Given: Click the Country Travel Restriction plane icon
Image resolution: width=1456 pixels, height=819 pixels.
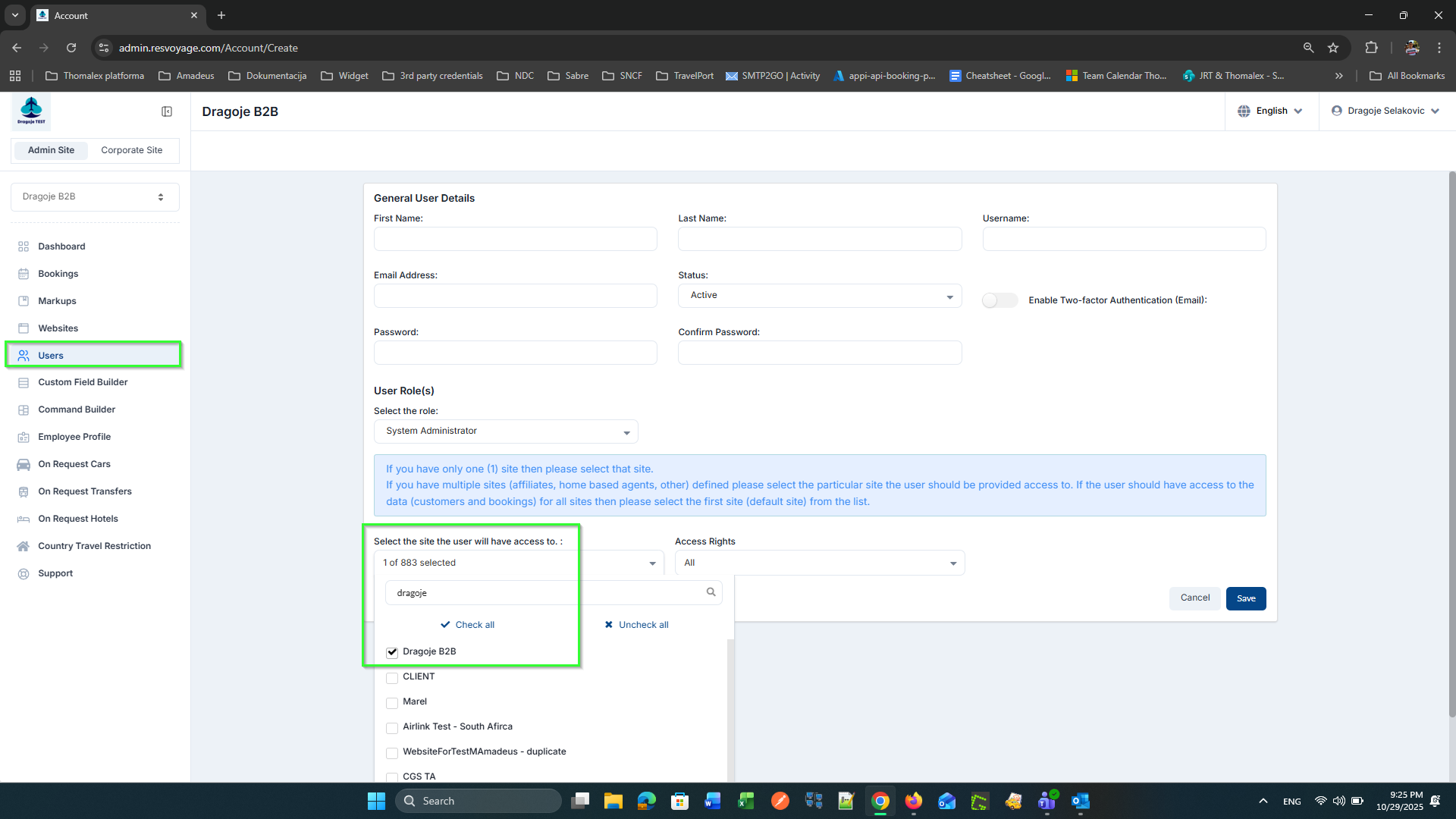Looking at the screenshot, I should [24, 546].
